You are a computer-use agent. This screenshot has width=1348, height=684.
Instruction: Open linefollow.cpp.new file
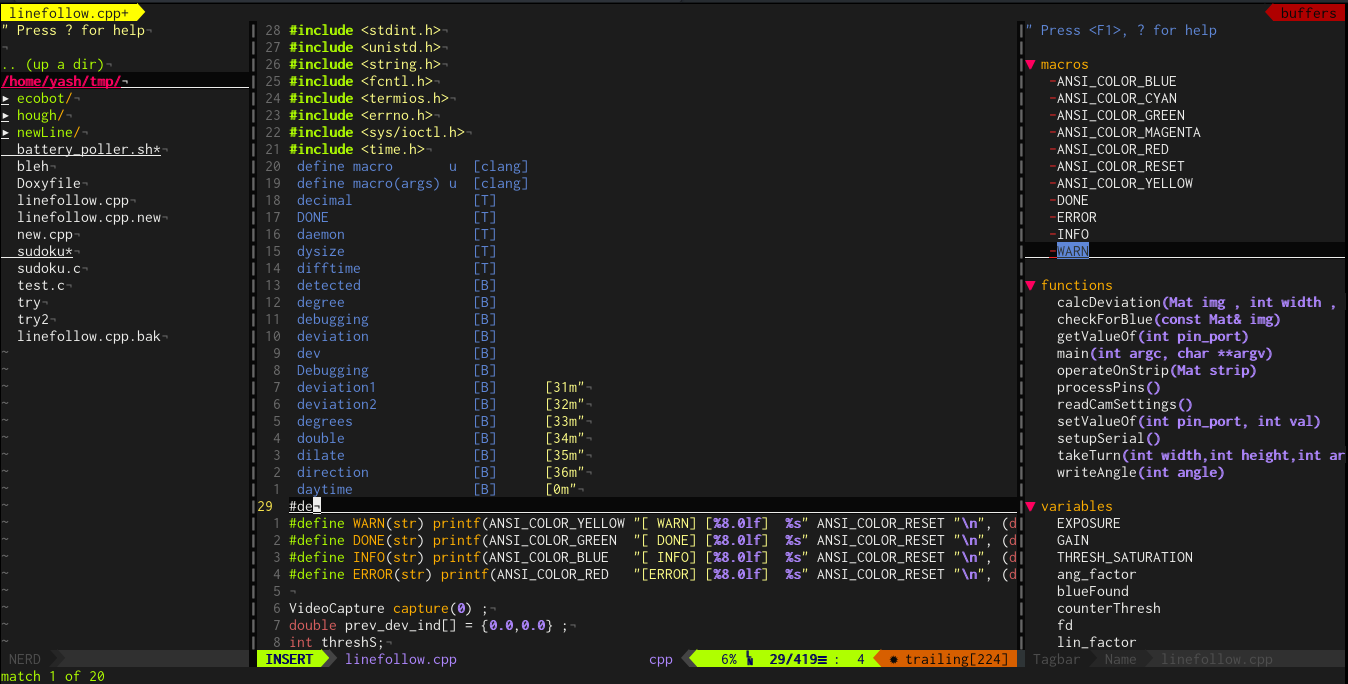pos(89,217)
